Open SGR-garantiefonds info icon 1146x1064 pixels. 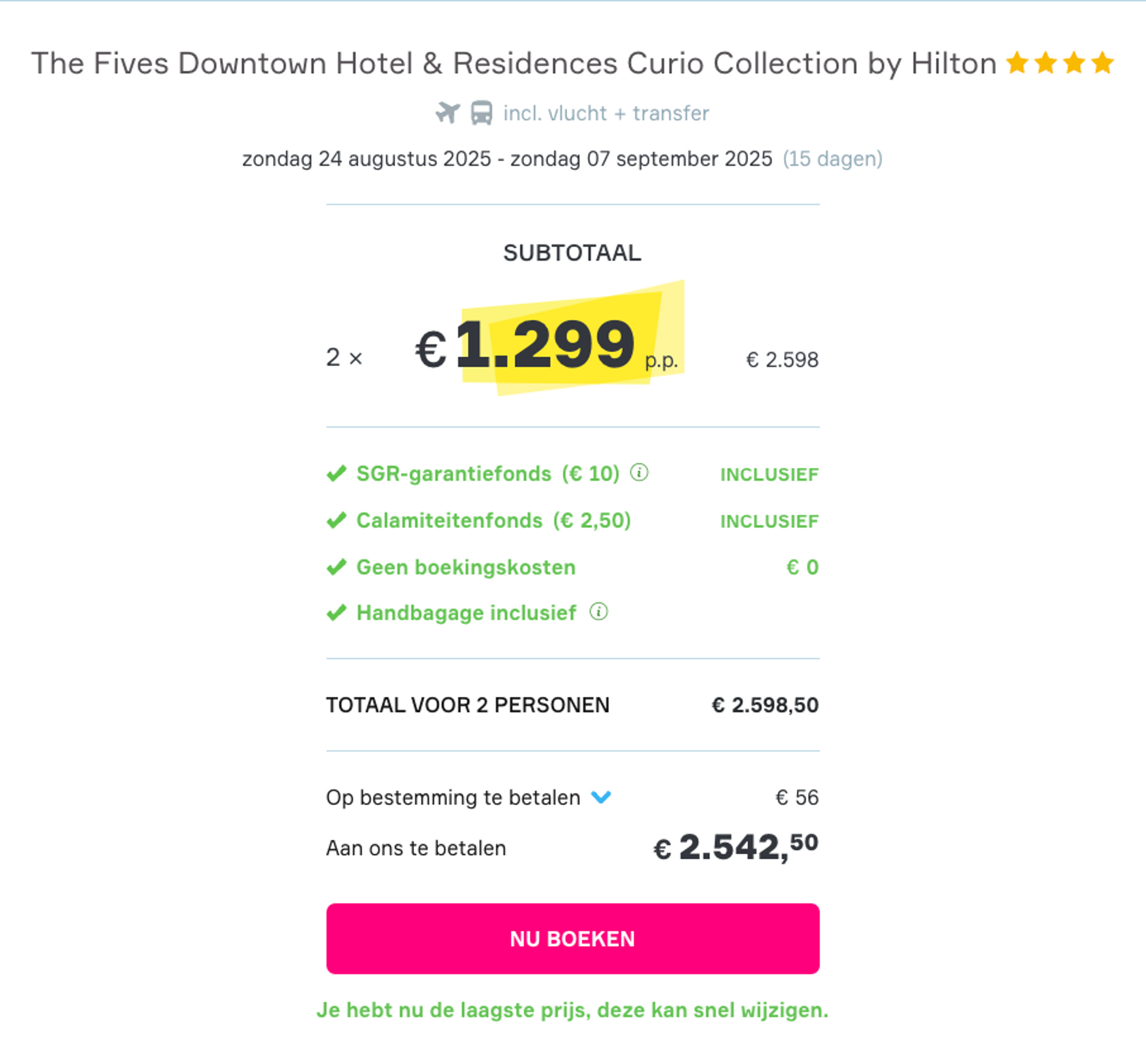[x=639, y=473]
